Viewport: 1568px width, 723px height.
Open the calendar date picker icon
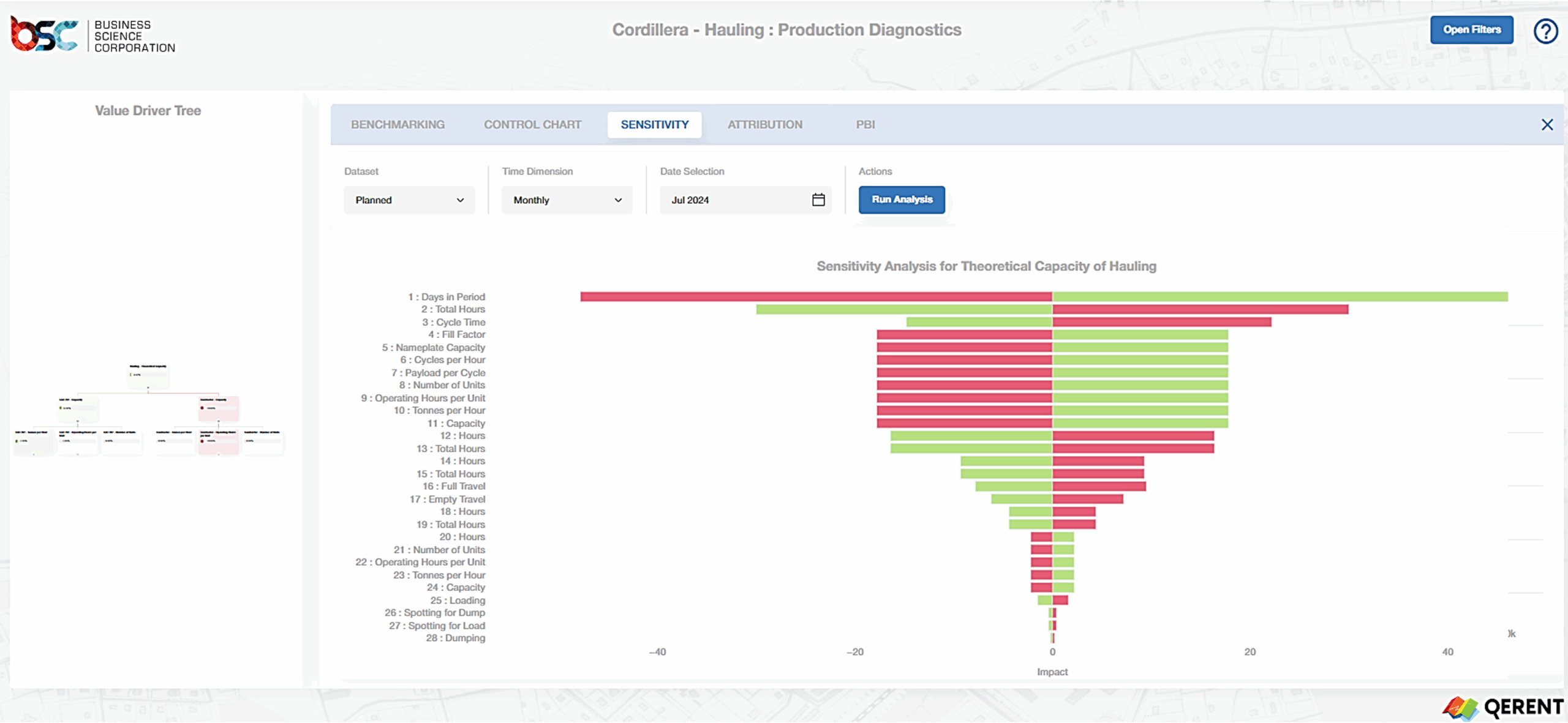pos(819,200)
